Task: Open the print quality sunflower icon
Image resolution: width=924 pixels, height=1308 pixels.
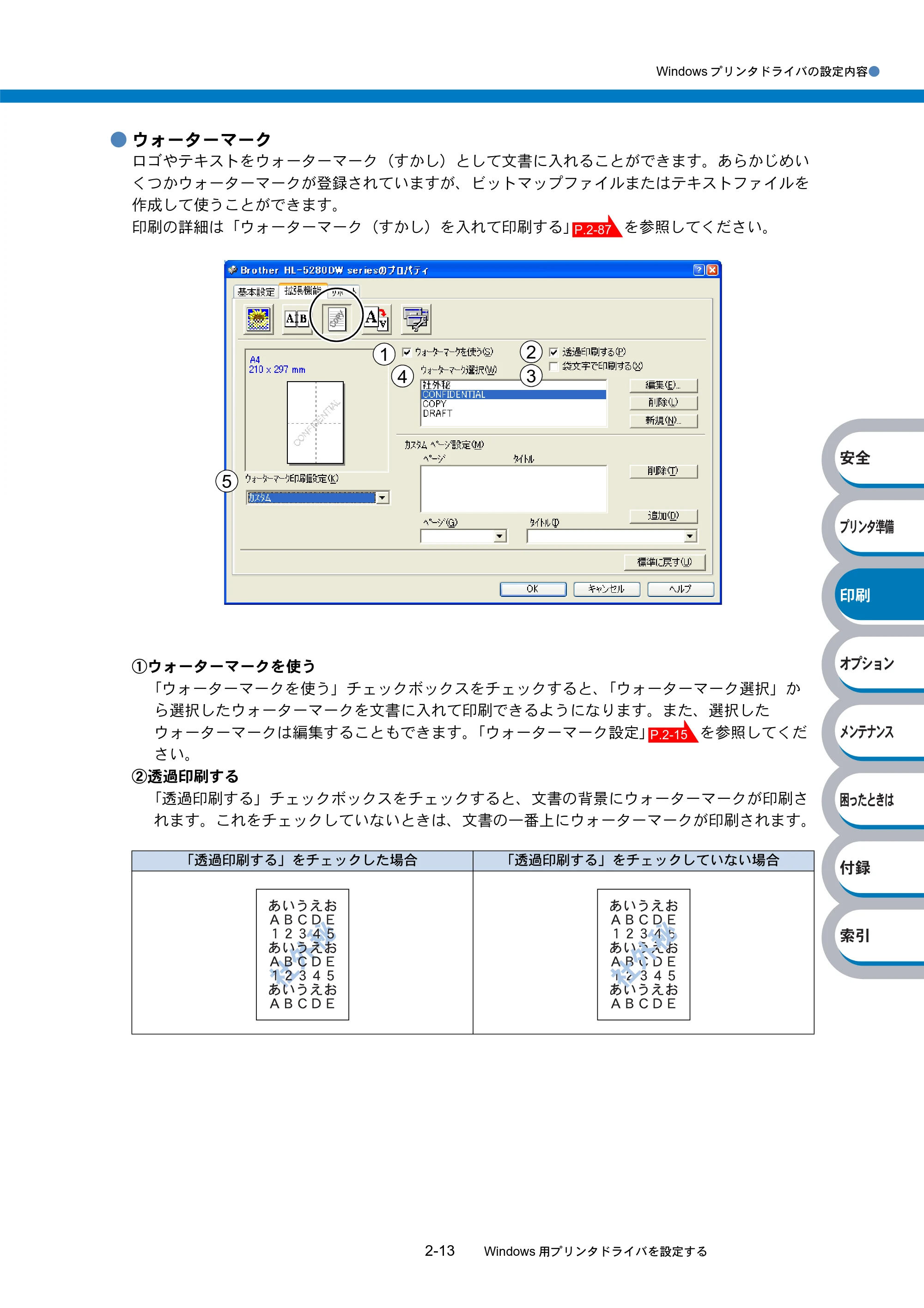Action: [x=259, y=318]
